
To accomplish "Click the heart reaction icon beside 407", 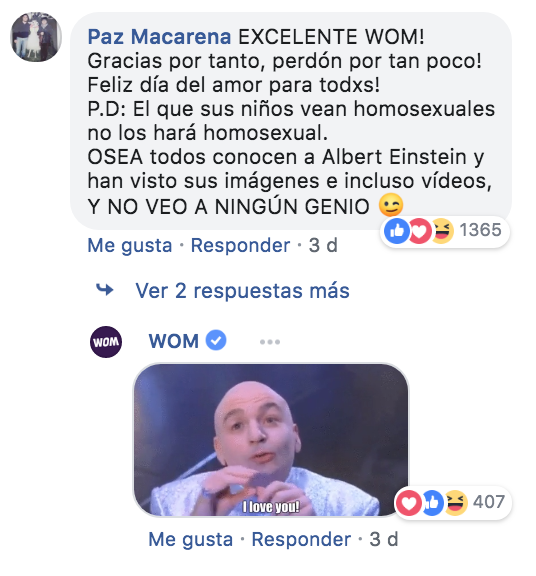I will tap(409, 503).
